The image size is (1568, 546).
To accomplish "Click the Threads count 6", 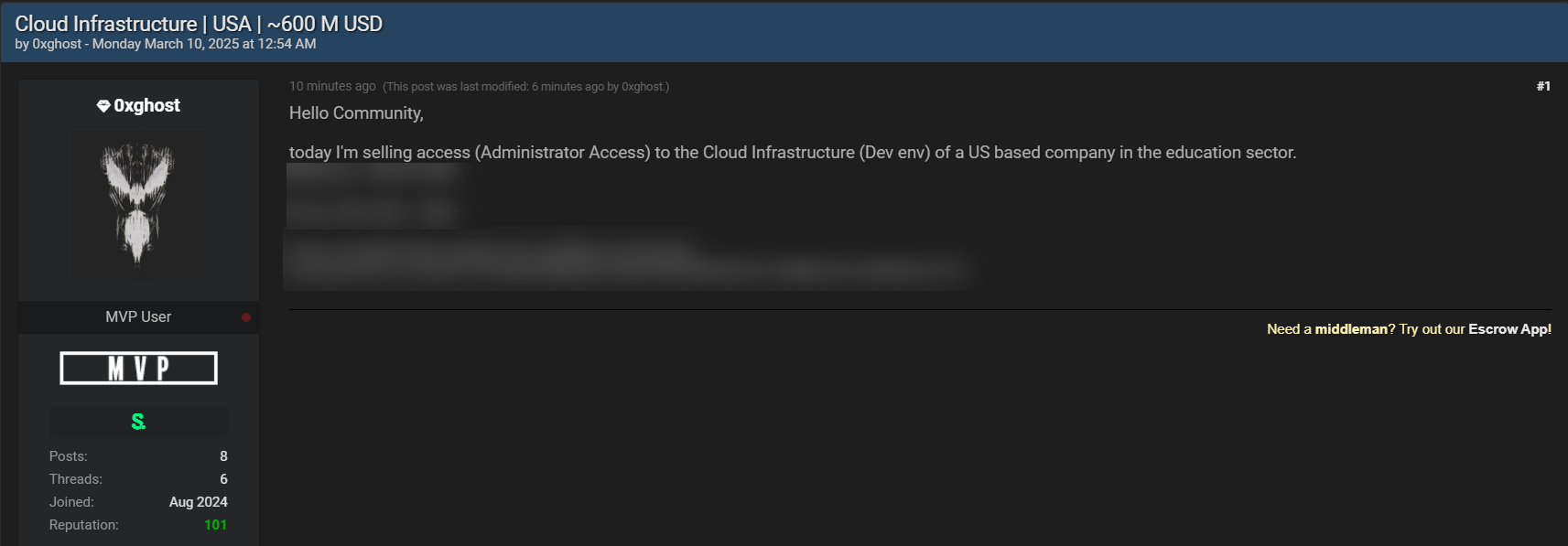I will 223,479.
